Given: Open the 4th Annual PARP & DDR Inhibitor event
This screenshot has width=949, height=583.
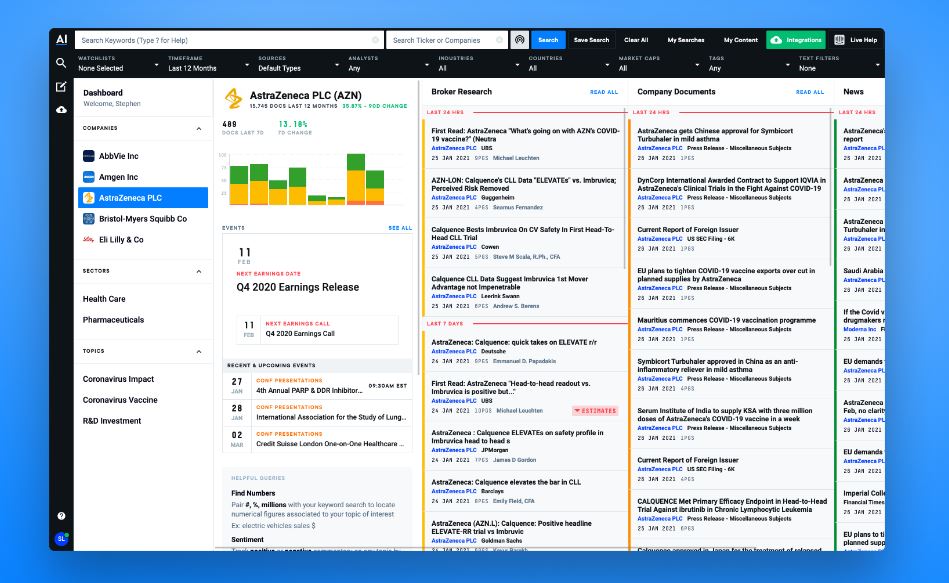Looking at the screenshot, I should pos(317,386).
